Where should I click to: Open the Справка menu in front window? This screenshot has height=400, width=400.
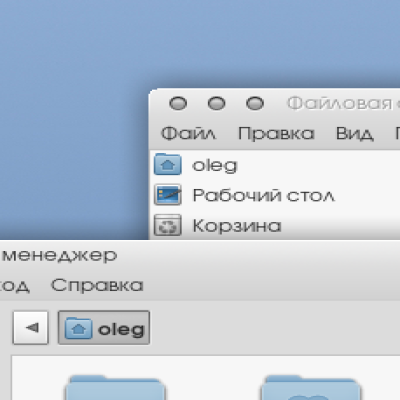tap(97, 285)
